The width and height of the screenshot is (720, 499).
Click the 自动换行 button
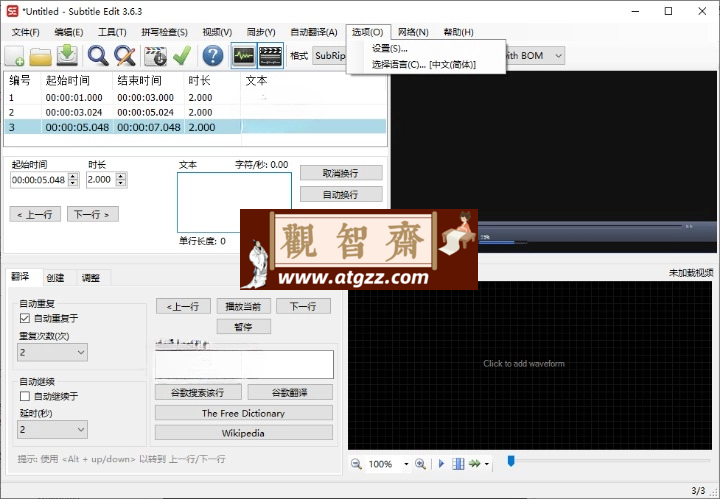(x=341, y=195)
